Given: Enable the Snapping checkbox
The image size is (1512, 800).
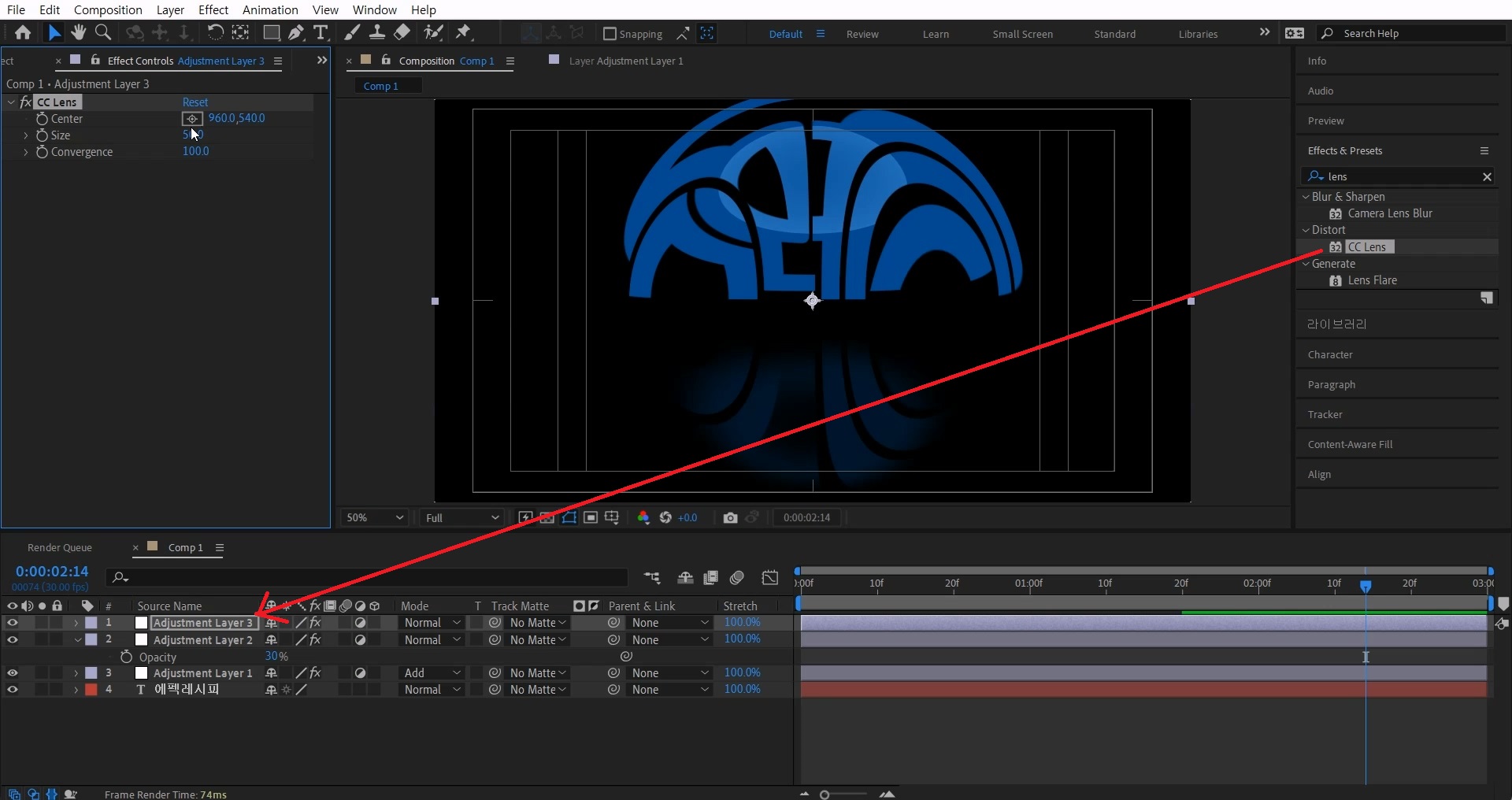Looking at the screenshot, I should click(x=610, y=34).
